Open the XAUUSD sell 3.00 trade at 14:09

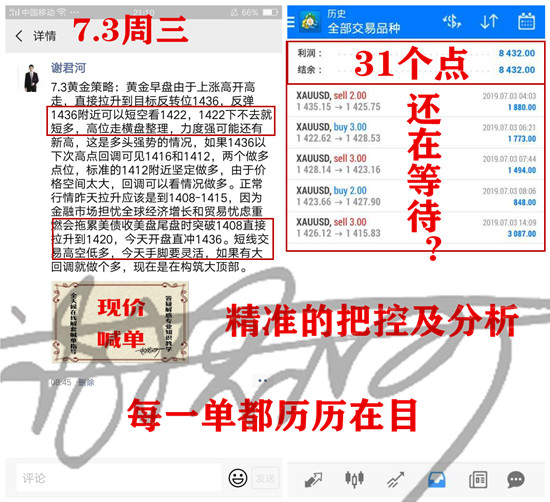416,228
